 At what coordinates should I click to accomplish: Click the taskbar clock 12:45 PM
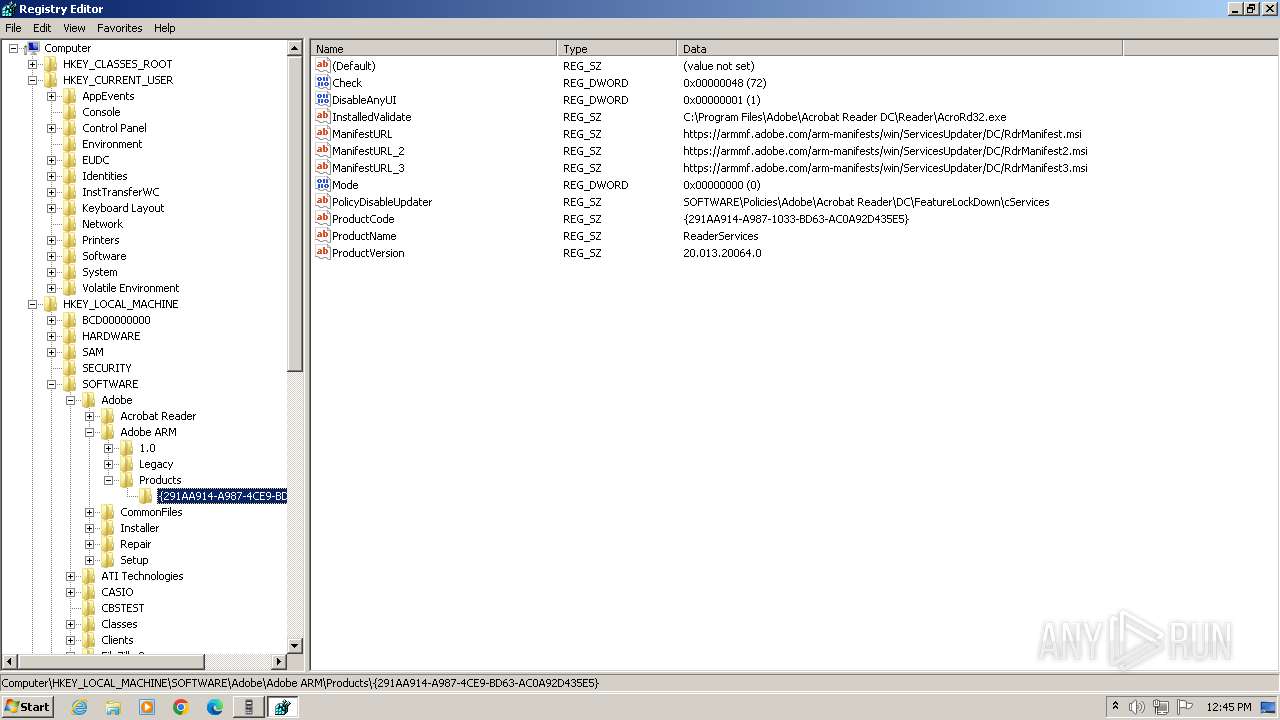tap(1229, 707)
